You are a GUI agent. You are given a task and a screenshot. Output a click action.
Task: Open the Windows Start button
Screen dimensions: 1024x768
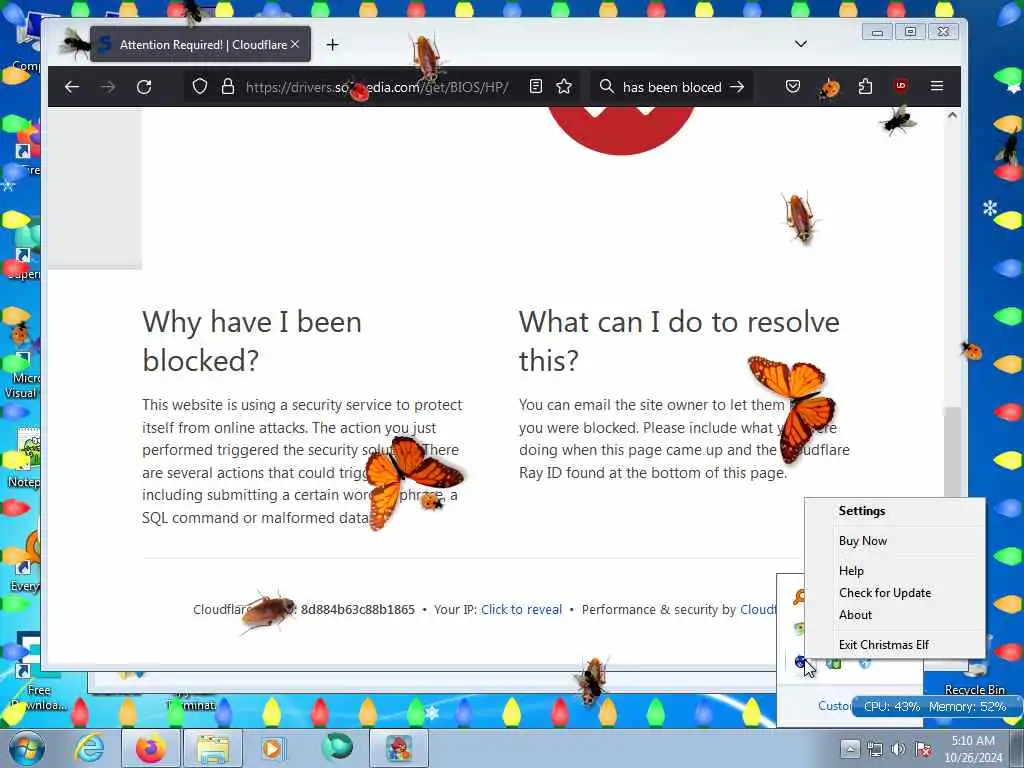[x=25, y=748]
